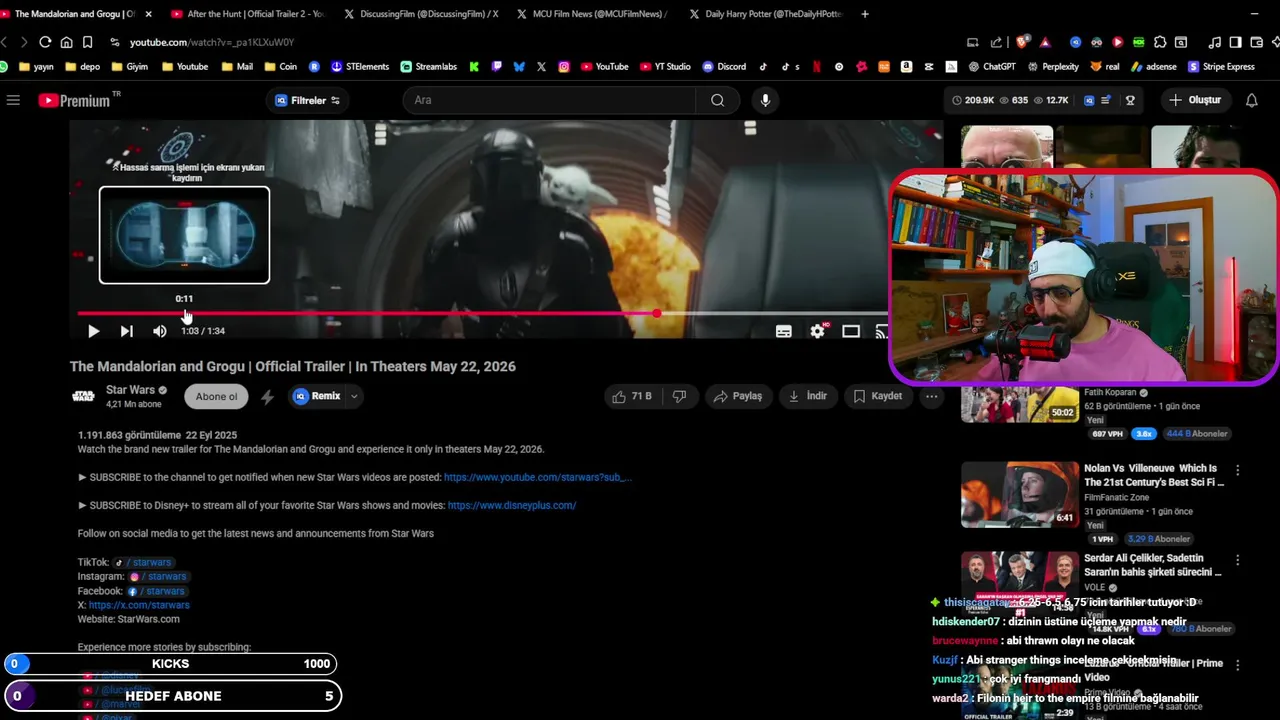Switch to After the Hunt trailer tab

point(246,14)
